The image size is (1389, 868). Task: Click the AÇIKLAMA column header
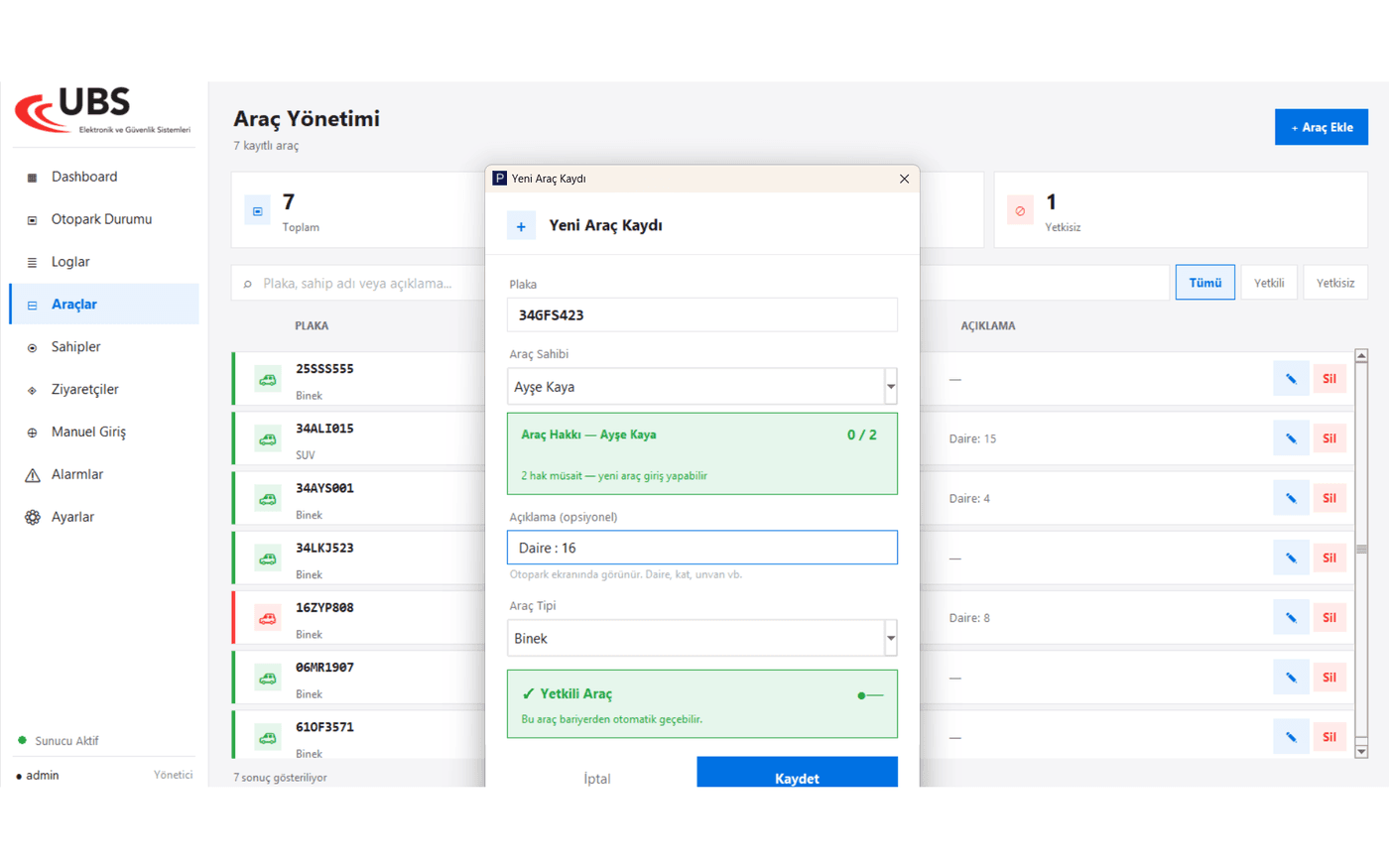[x=987, y=325]
